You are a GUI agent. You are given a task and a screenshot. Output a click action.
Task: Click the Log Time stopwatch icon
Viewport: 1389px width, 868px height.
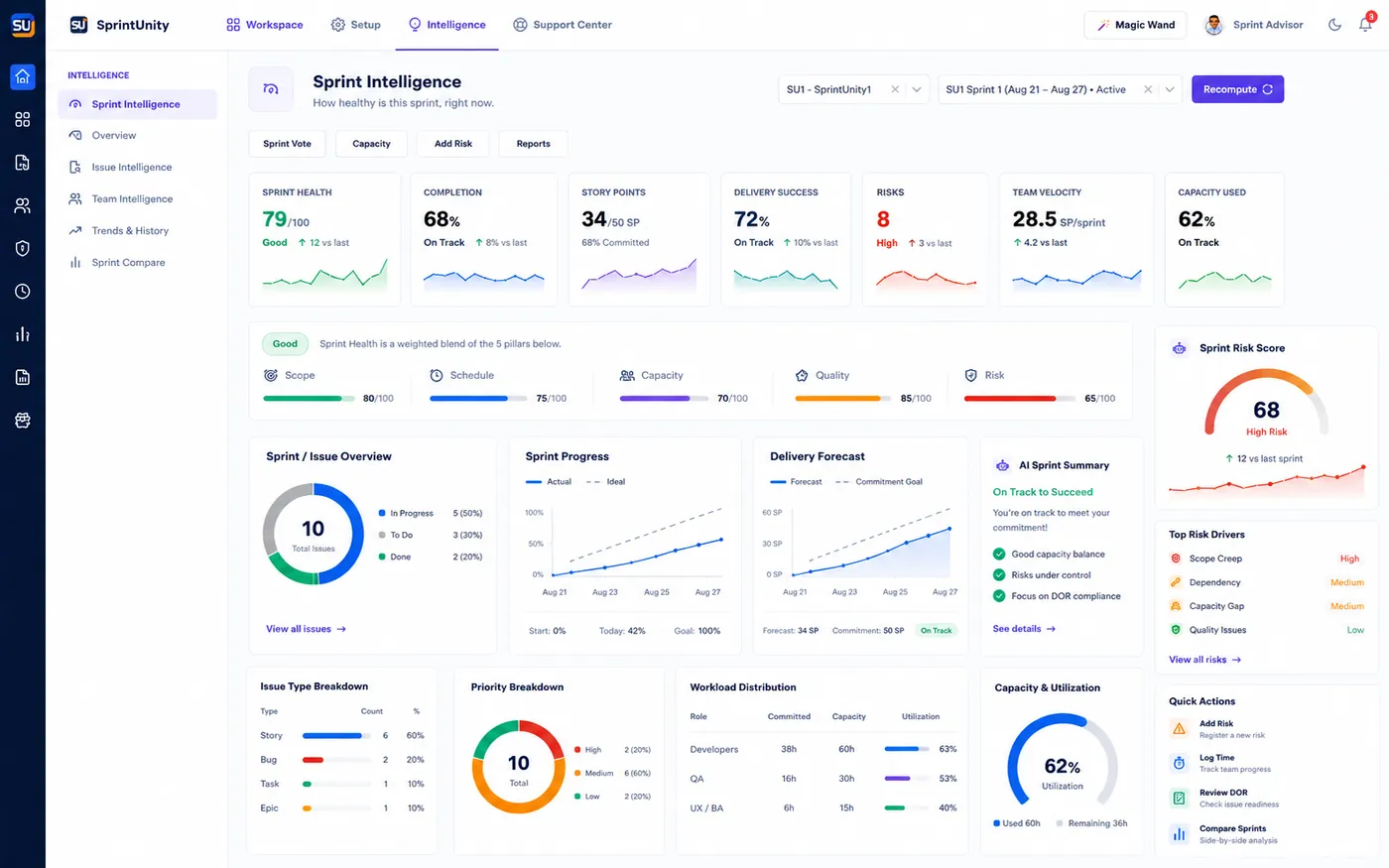(1180, 763)
